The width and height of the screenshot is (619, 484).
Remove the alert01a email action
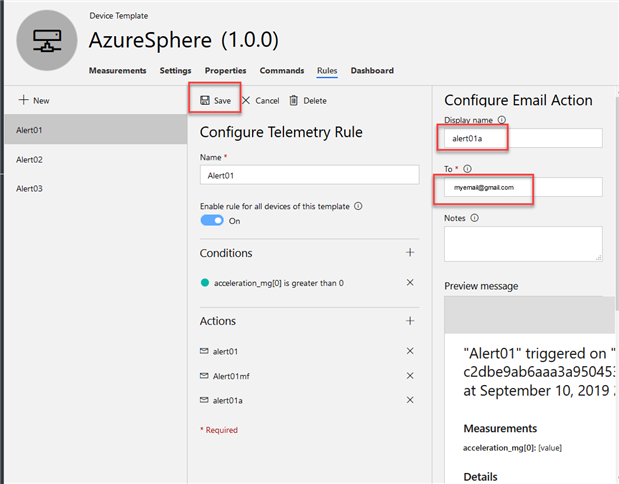(x=410, y=400)
